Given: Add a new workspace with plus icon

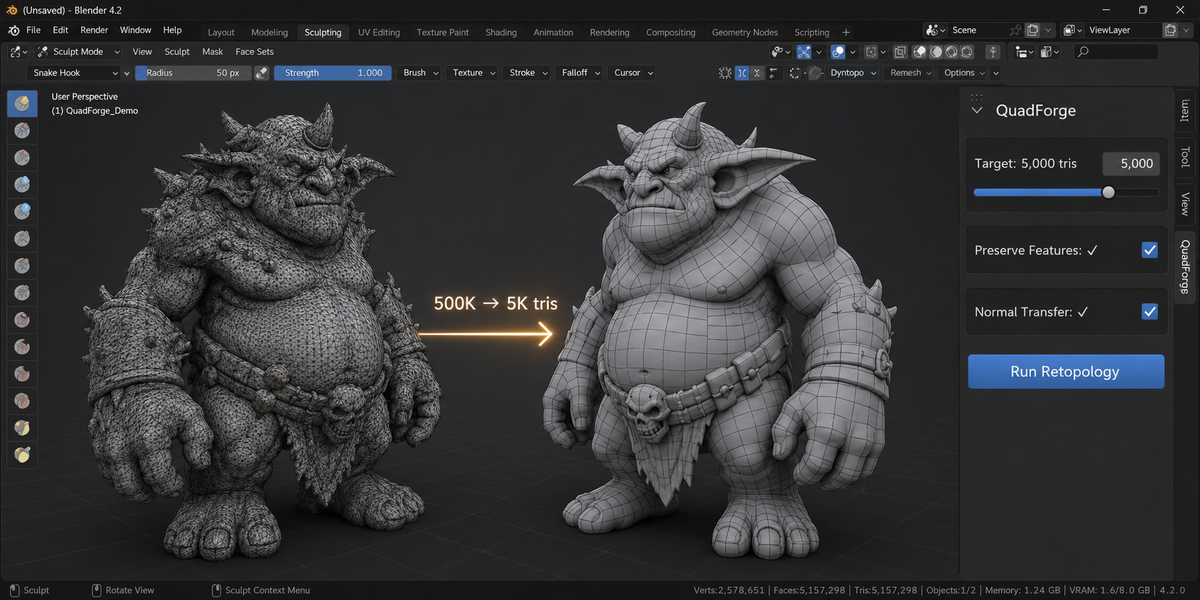Looking at the screenshot, I should tap(846, 32).
